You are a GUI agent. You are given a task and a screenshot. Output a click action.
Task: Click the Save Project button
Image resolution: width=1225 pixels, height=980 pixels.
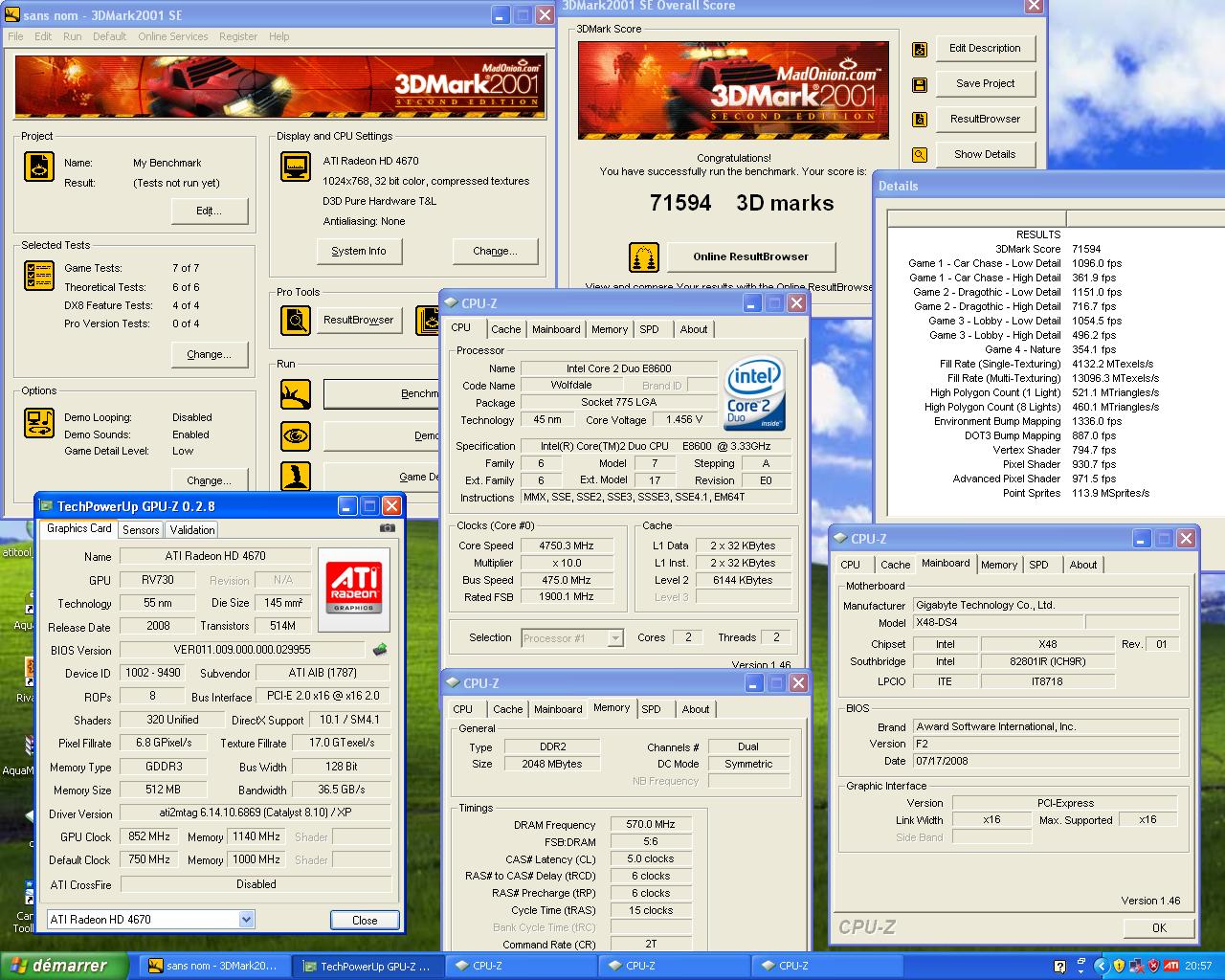tap(985, 83)
